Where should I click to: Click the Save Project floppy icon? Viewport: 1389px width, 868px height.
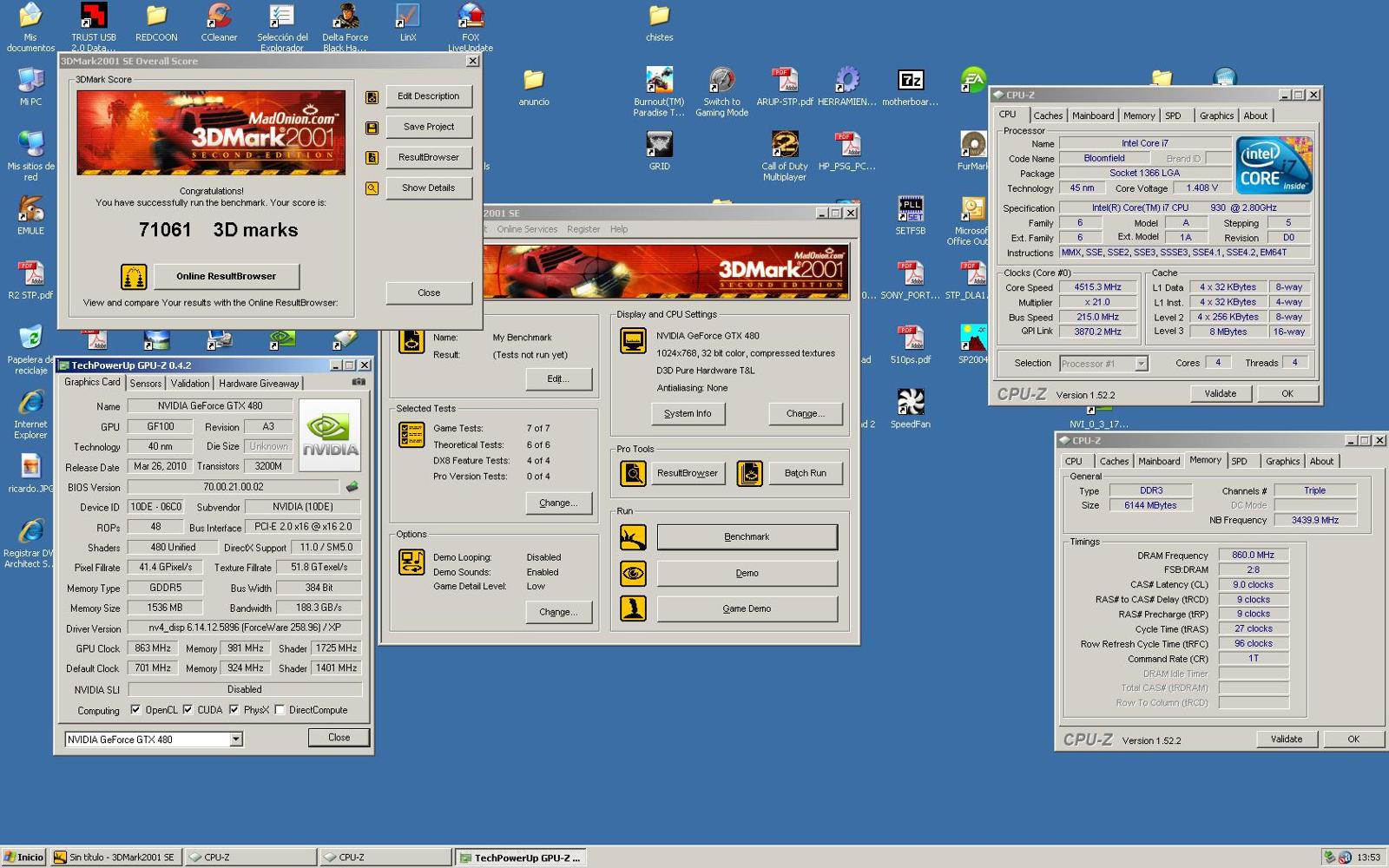pyautogui.click(x=372, y=128)
